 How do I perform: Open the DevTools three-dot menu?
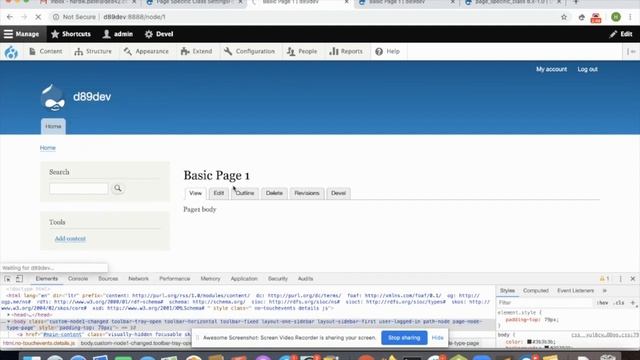pyautogui.click(x=620, y=279)
